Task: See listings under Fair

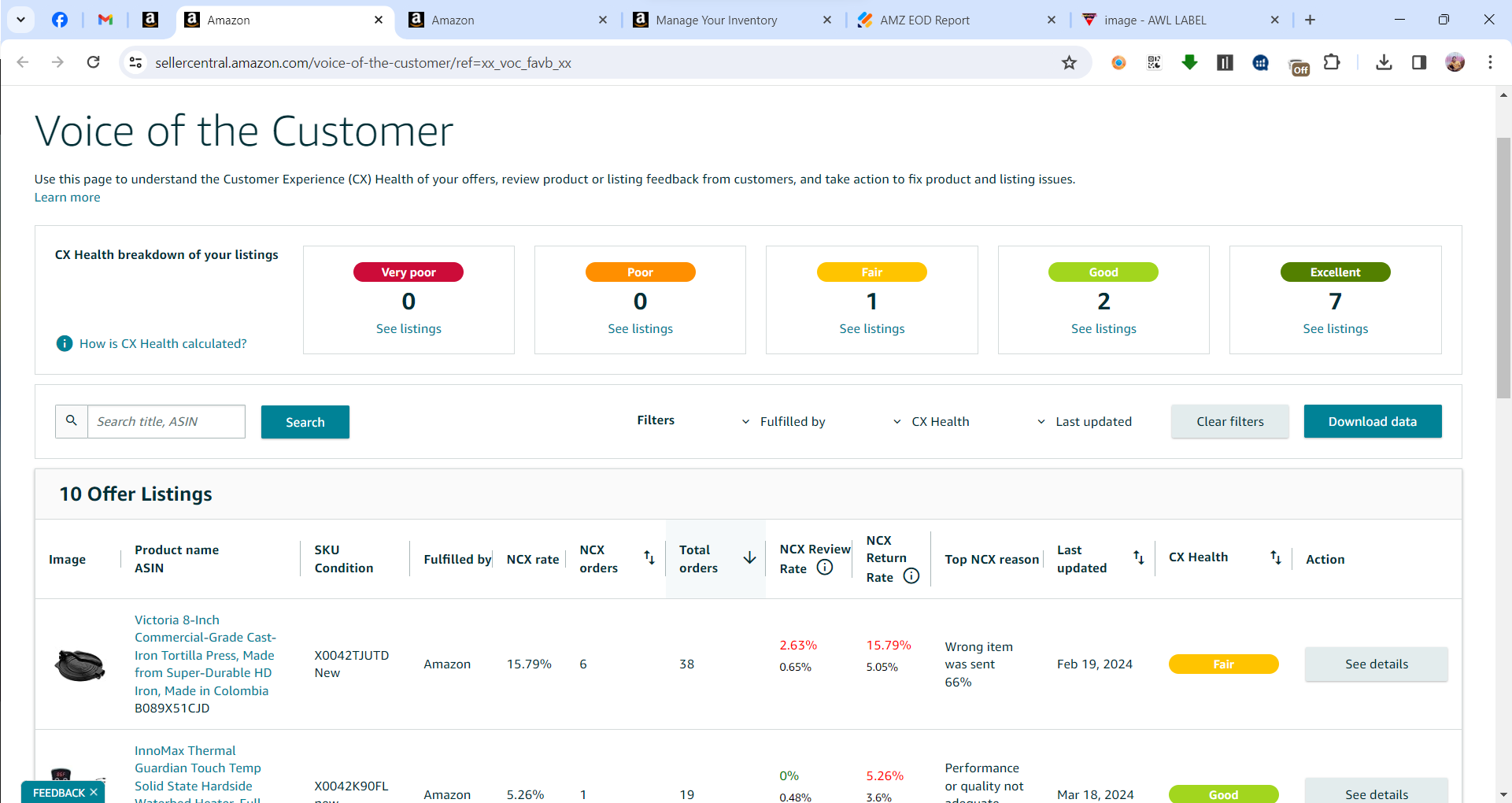Action: (x=872, y=329)
